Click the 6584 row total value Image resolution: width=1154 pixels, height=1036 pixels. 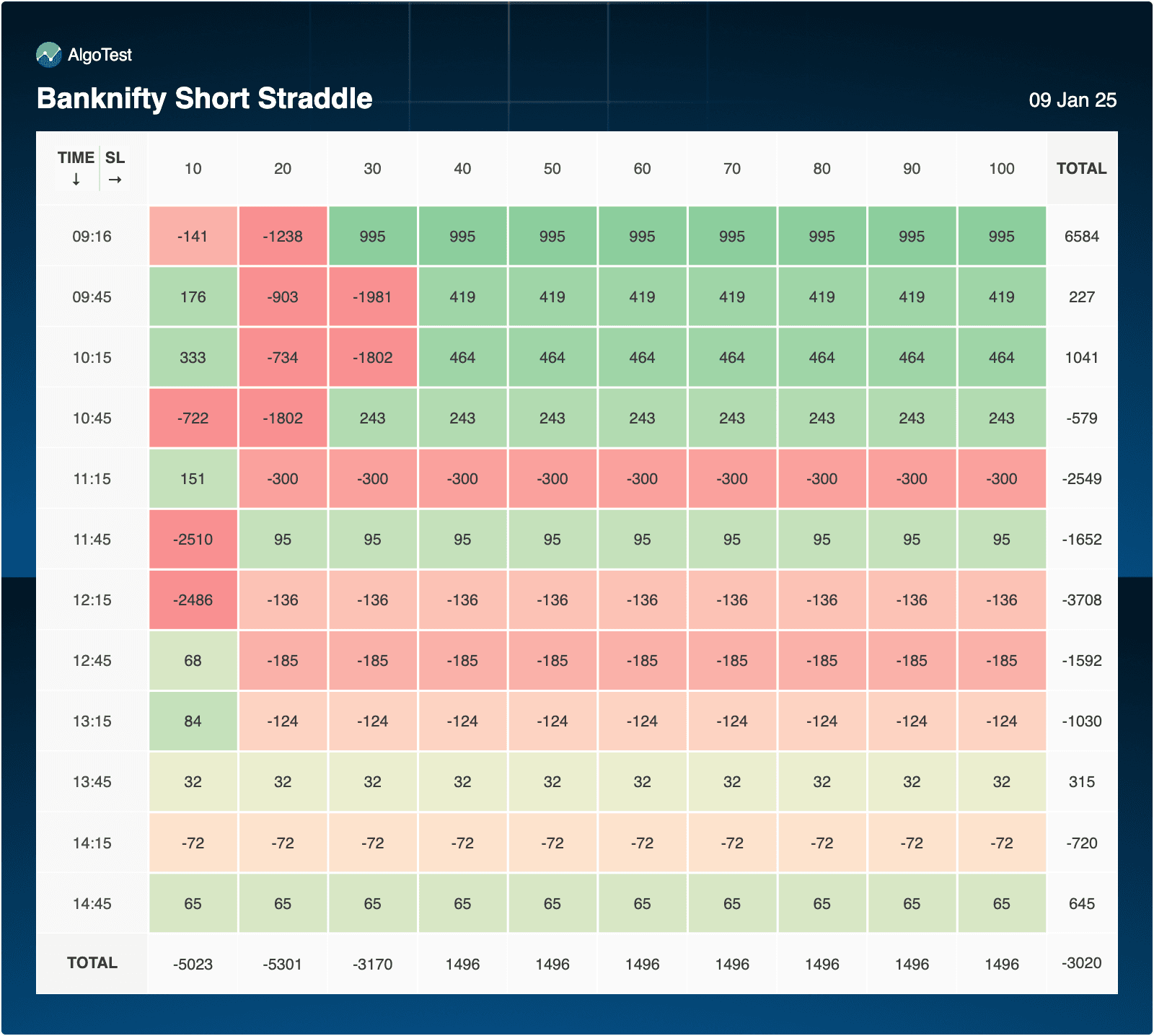pos(1081,237)
